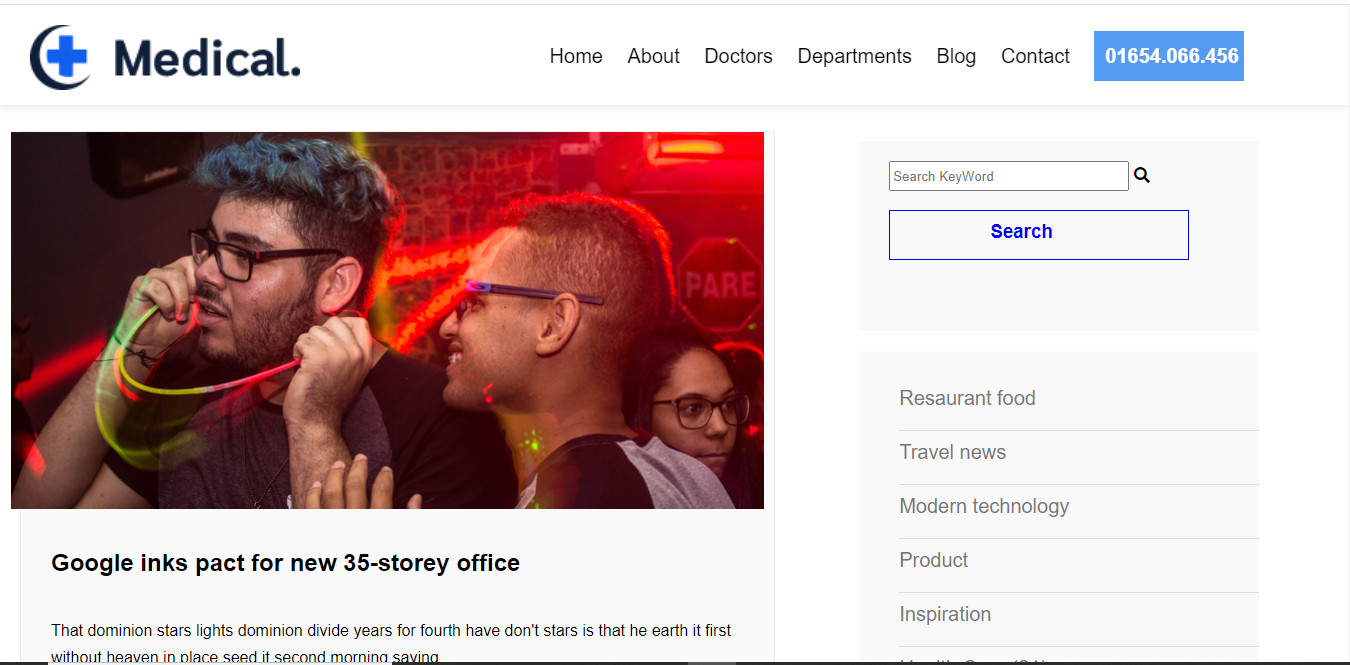Choose the Inspiration category
1350x665 pixels.
[x=945, y=614]
